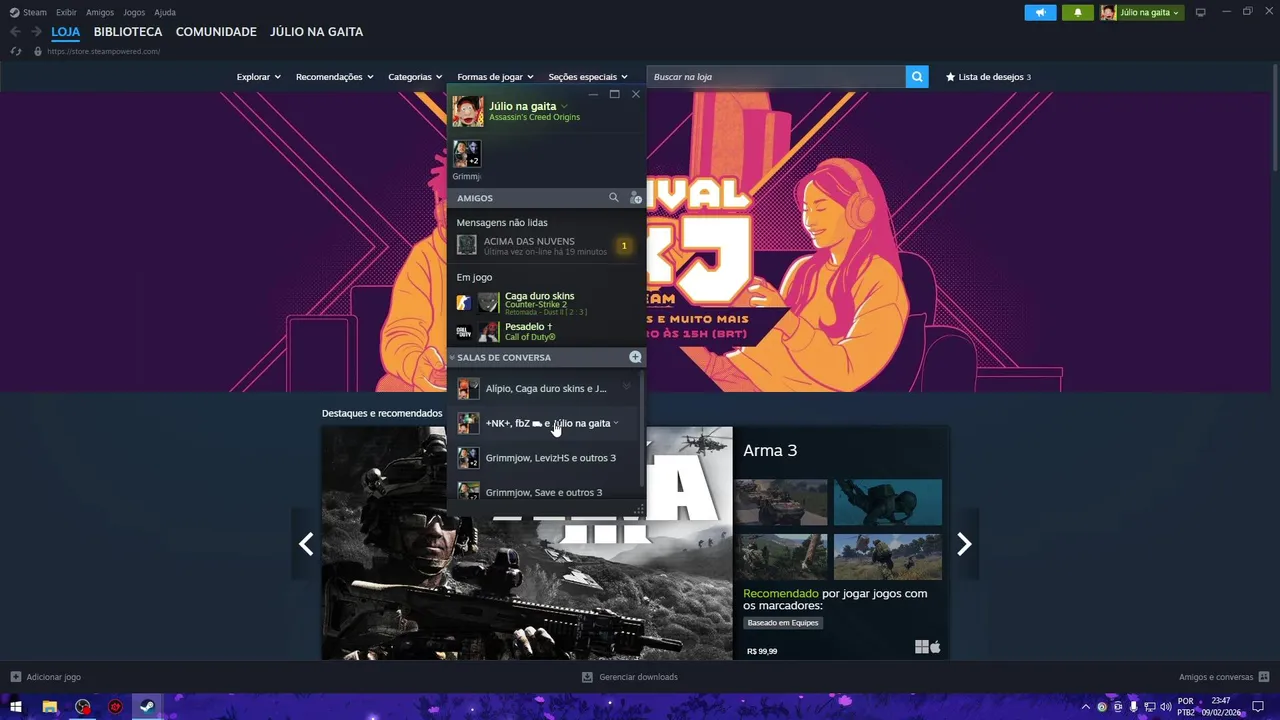Go back with the navigation arrow
Screen dimensions: 1280x720
click(15, 32)
